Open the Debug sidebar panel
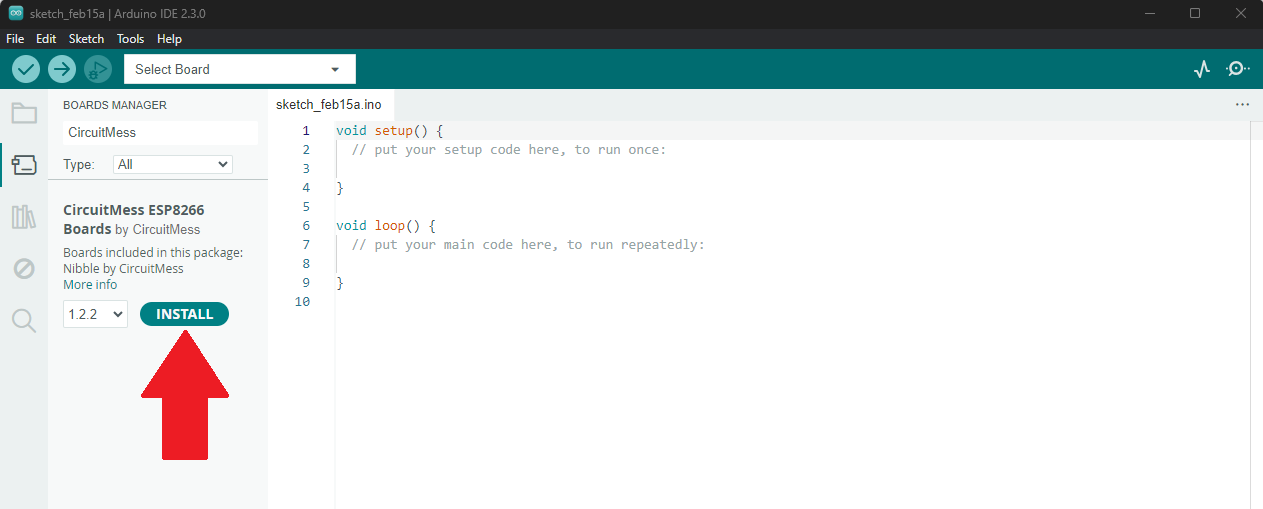1263x509 pixels. point(24,268)
